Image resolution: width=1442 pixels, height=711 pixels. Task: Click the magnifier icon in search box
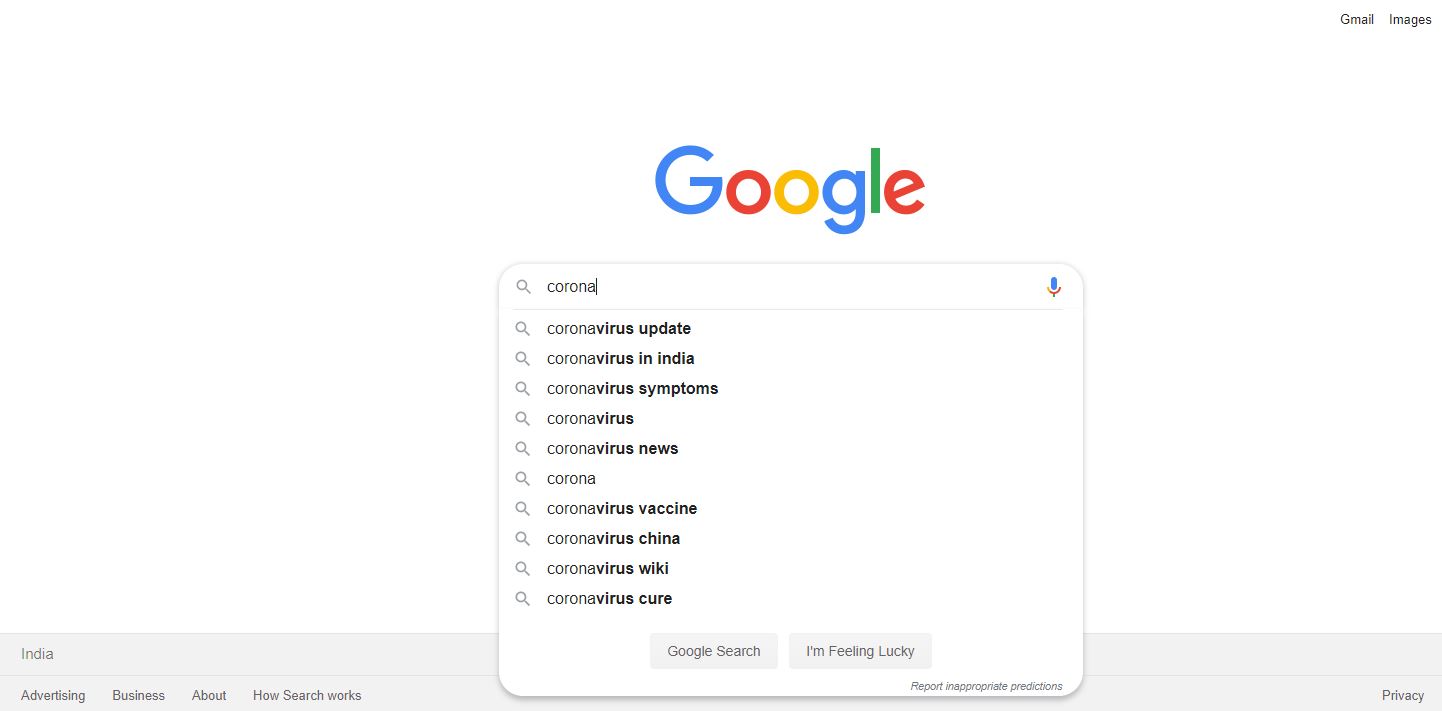tap(523, 287)
